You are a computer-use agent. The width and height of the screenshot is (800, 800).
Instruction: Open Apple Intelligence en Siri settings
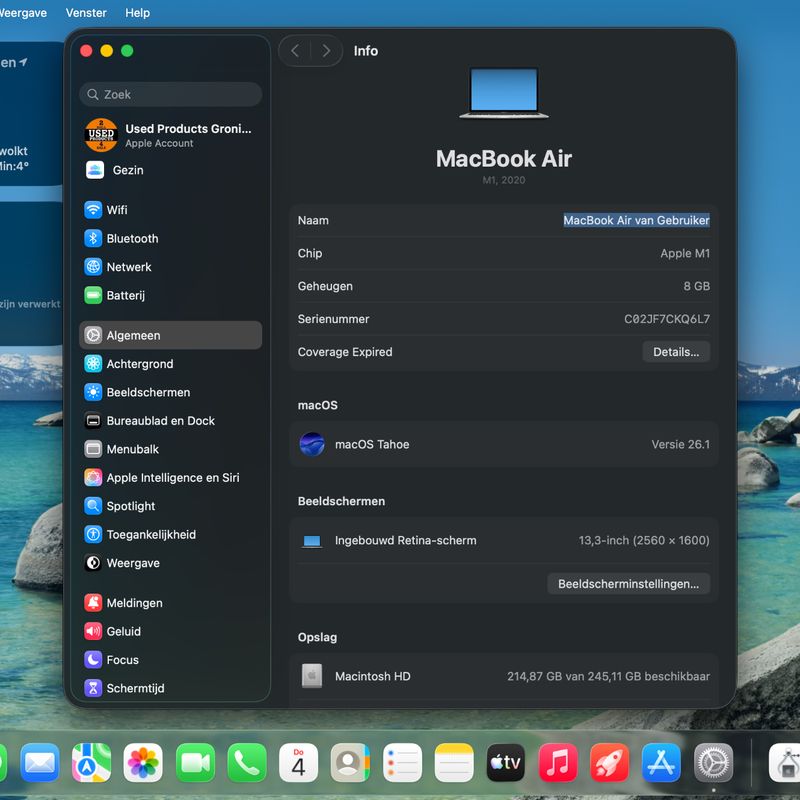click(172, 478)
